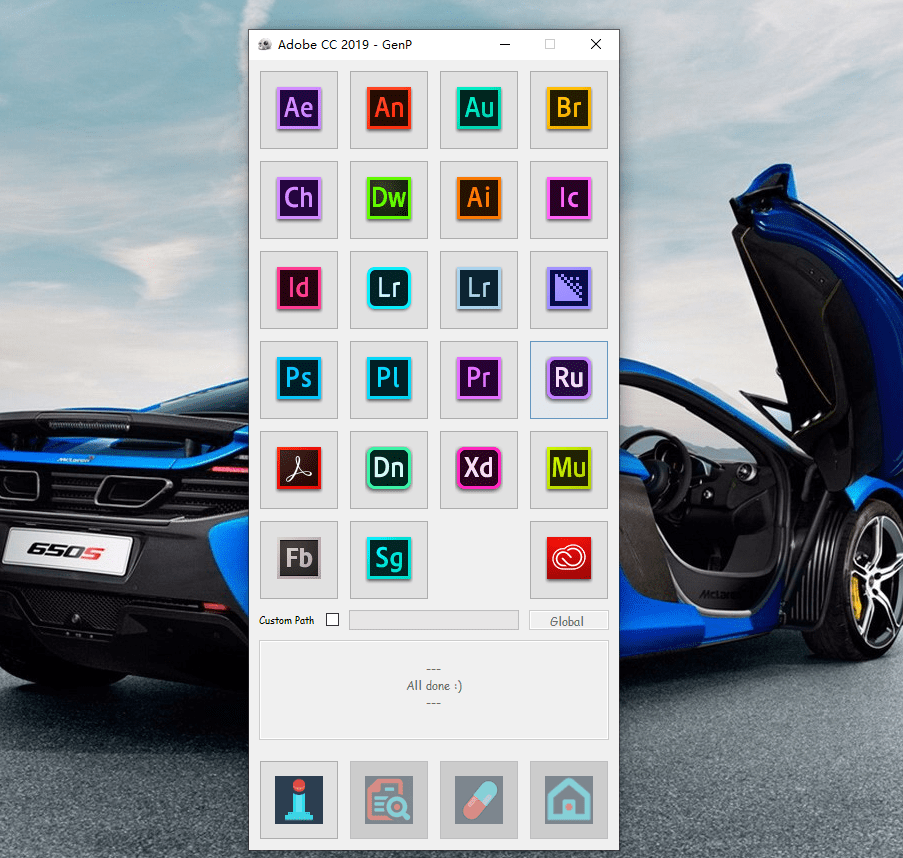This screenshot has height=858, width=903.
Task: Click the Bridge (Br) icon
Action: pos(568,109)
